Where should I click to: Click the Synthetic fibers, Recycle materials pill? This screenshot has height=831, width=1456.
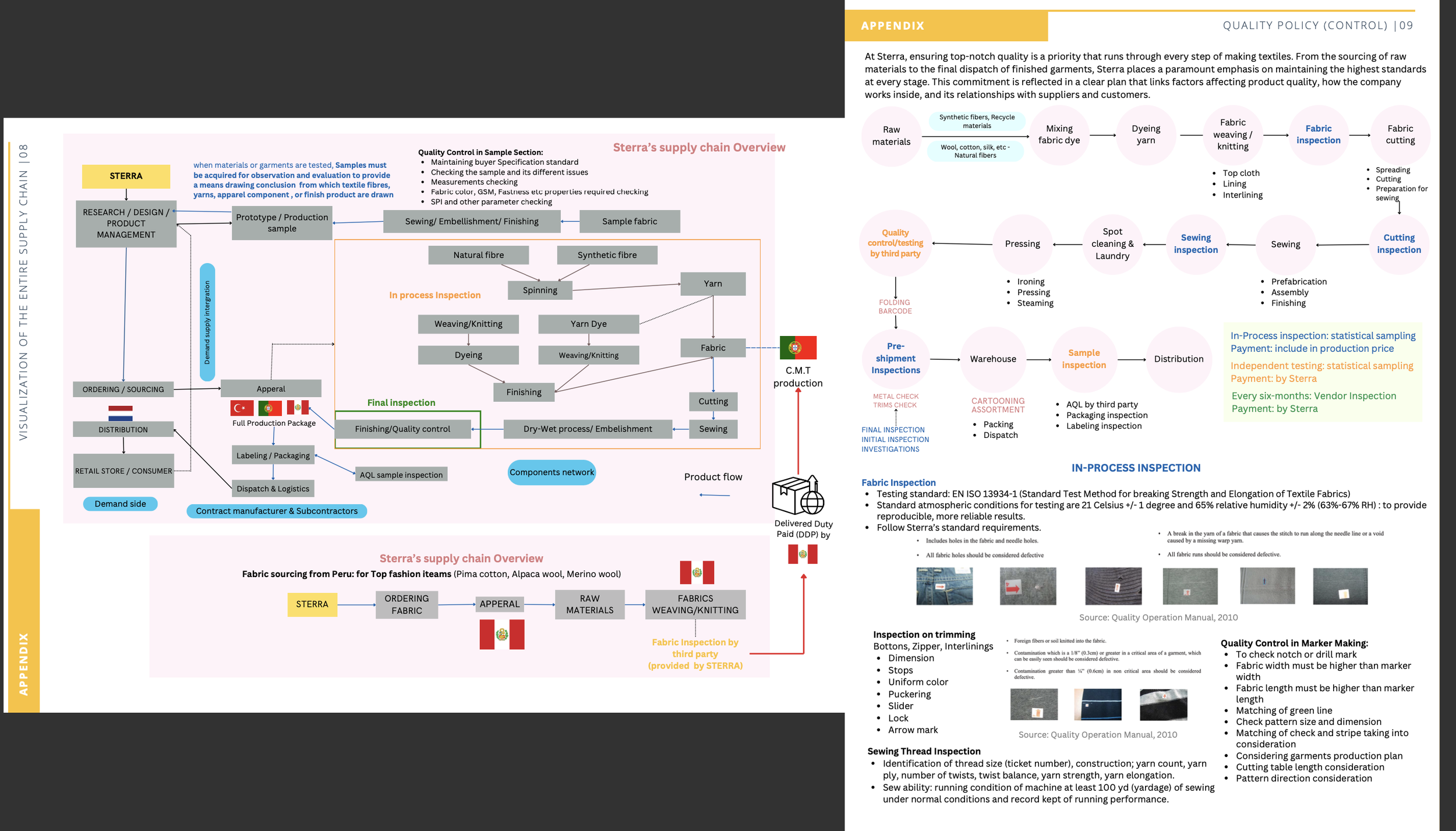click(977, 121)
